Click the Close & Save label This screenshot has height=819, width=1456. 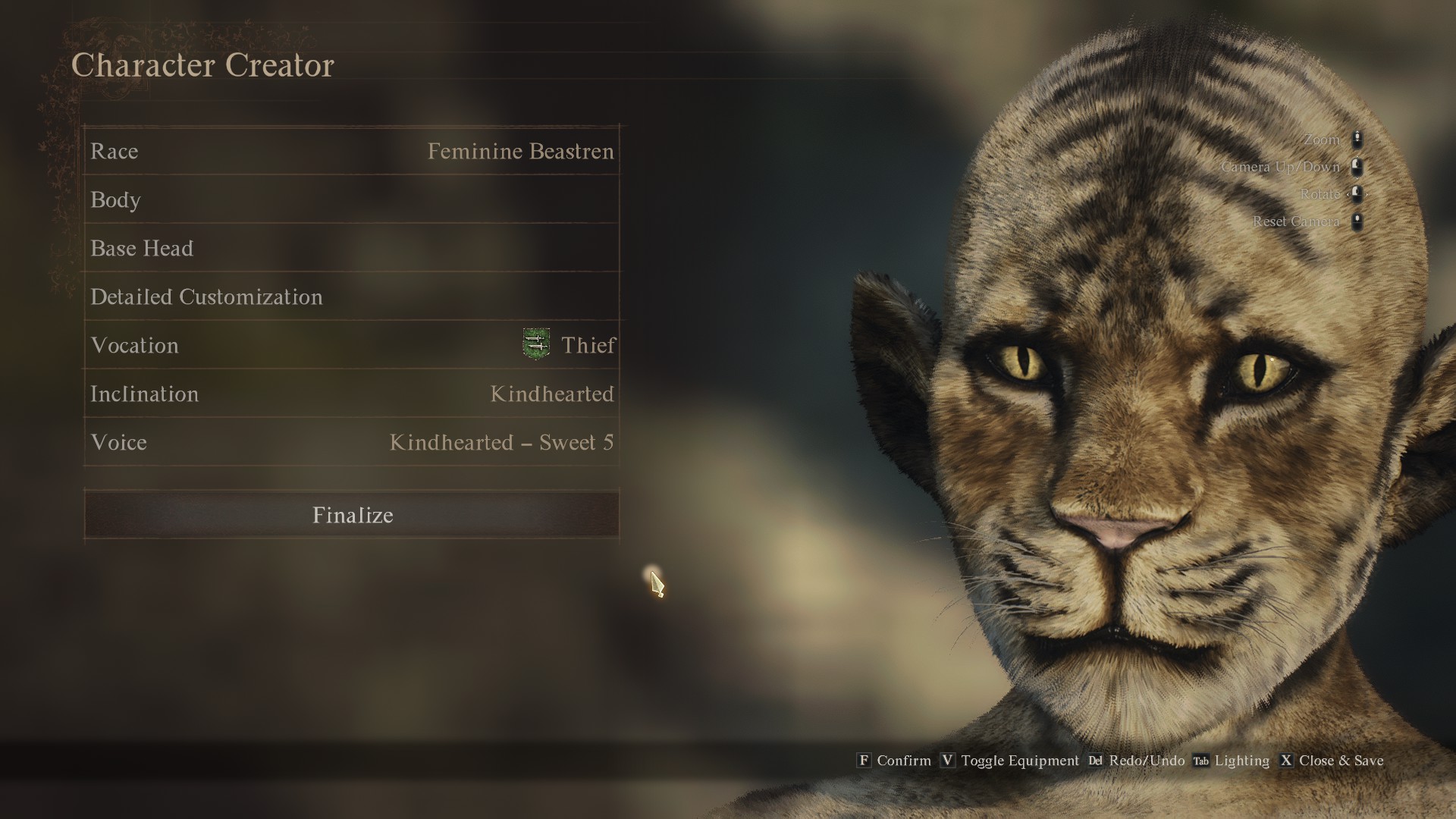point(1341,760)
